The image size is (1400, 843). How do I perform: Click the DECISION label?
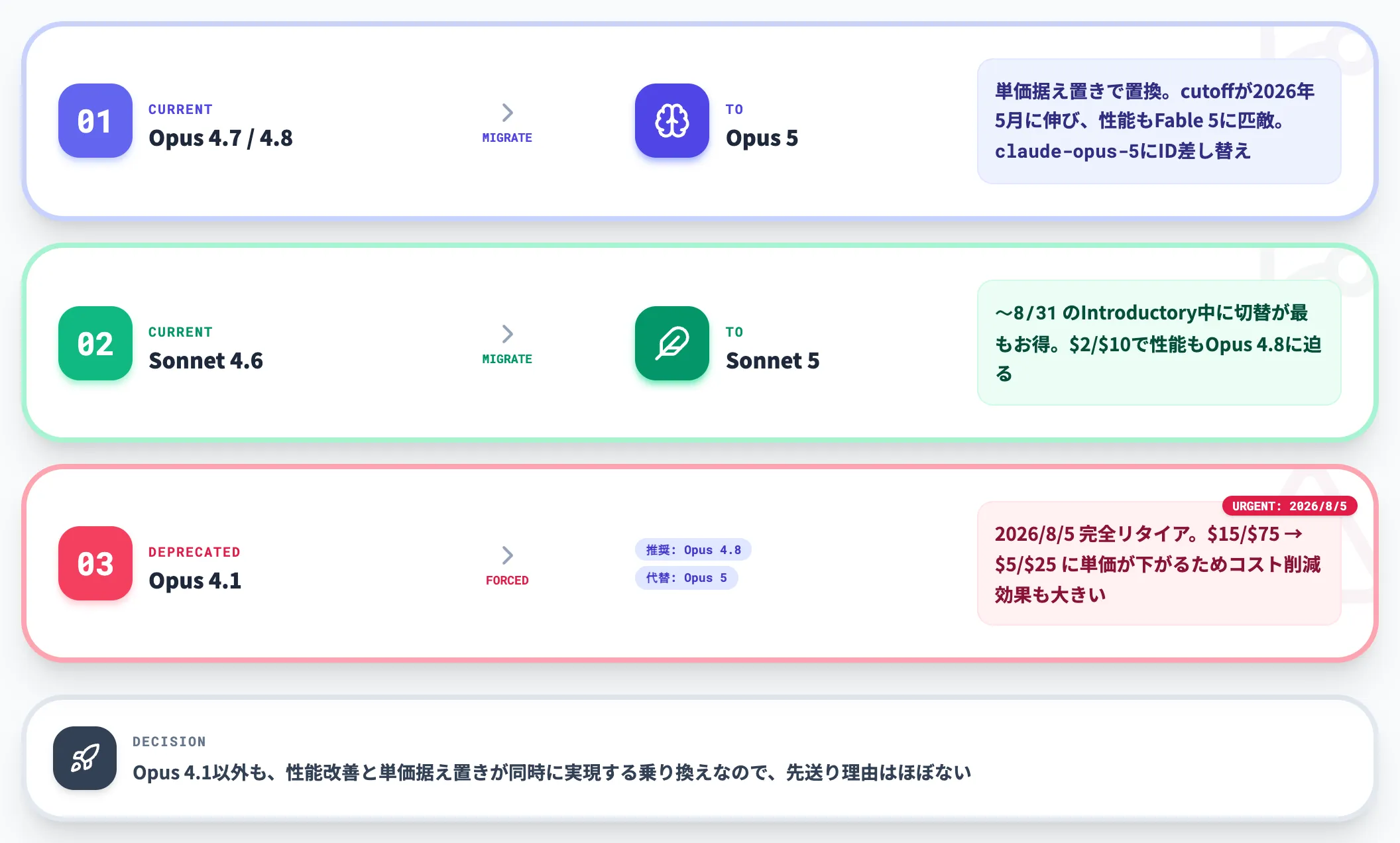click(x=169, y=742)
